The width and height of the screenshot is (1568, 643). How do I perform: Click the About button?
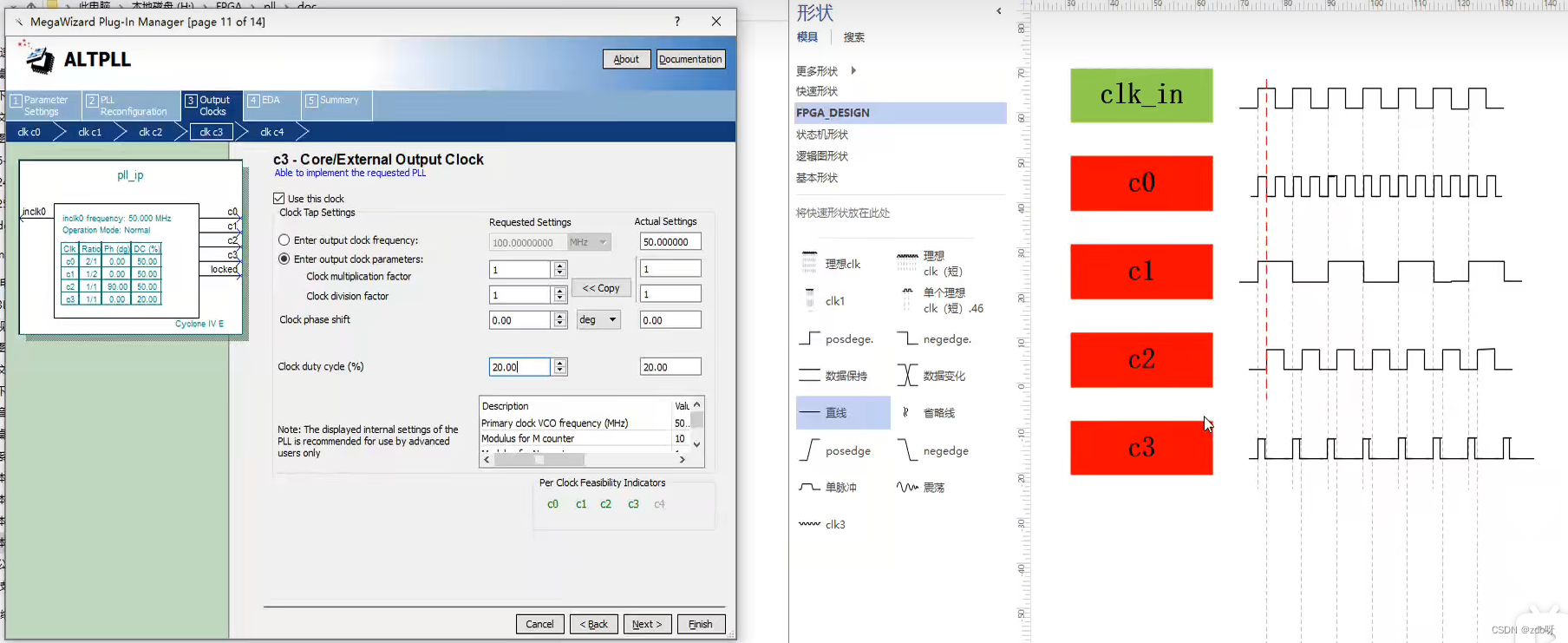click(626, 59)
